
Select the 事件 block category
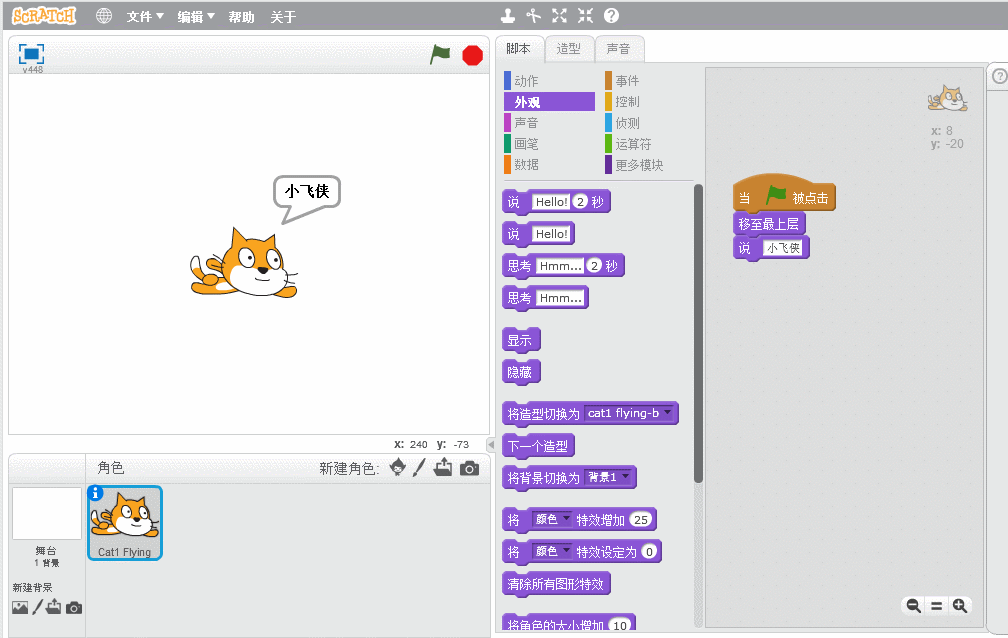649,81
